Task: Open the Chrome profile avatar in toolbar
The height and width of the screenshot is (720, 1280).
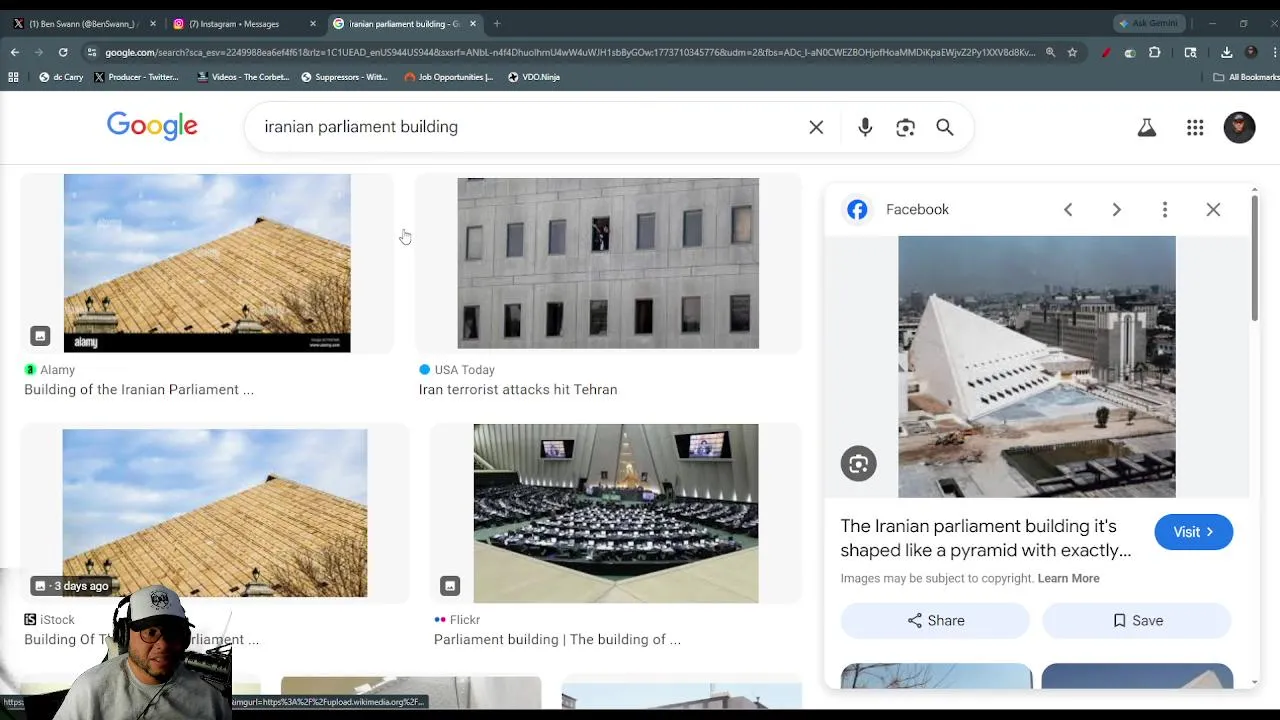Action: (x=1251, y=52)
